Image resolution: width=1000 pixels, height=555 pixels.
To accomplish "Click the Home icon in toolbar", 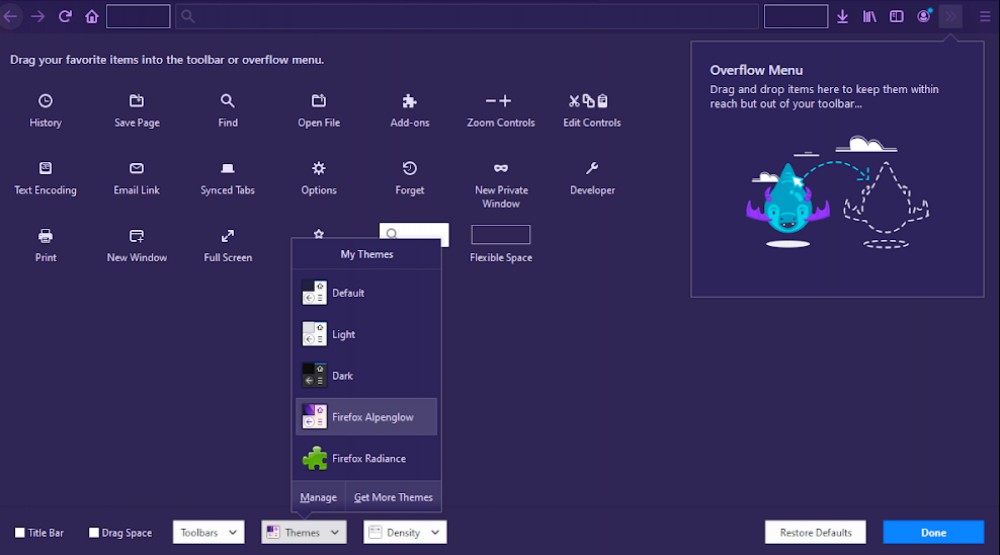I will click(92, 17).
